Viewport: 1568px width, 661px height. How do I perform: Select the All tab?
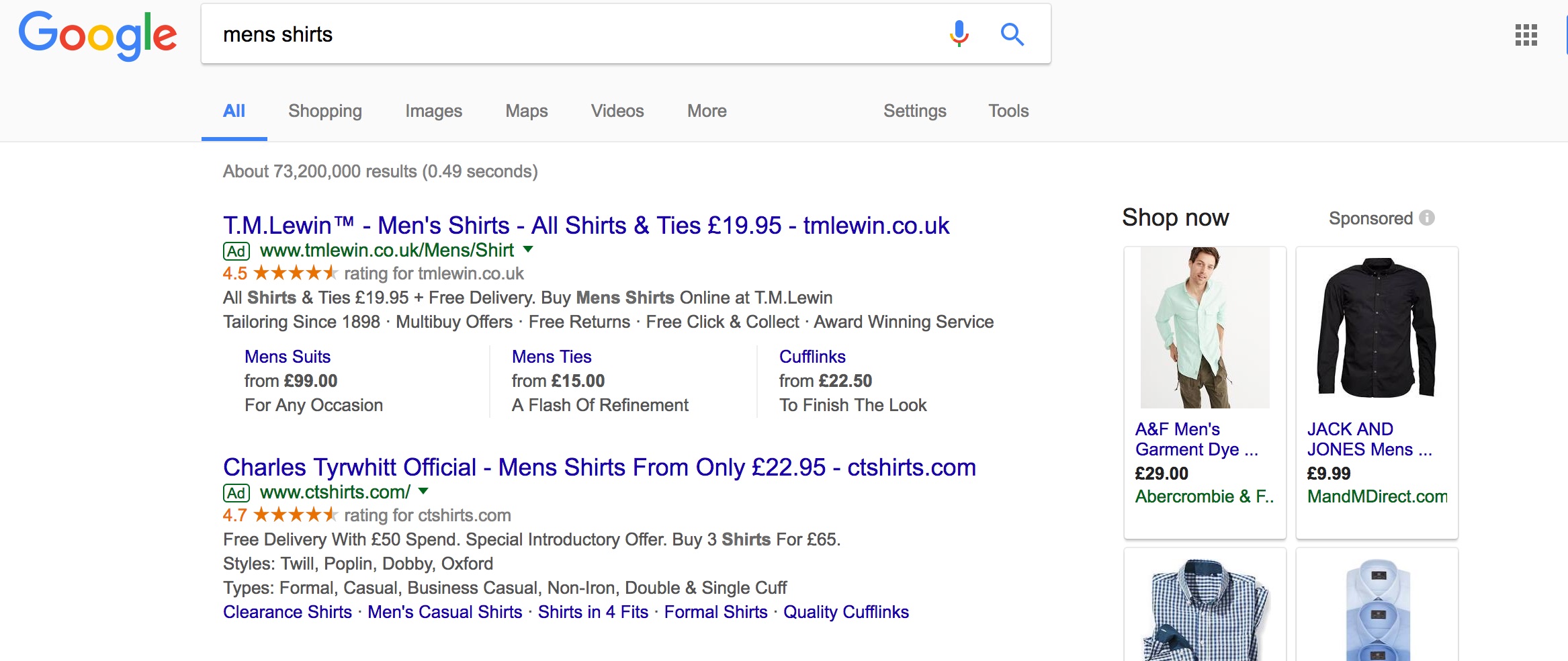point(234,111)
